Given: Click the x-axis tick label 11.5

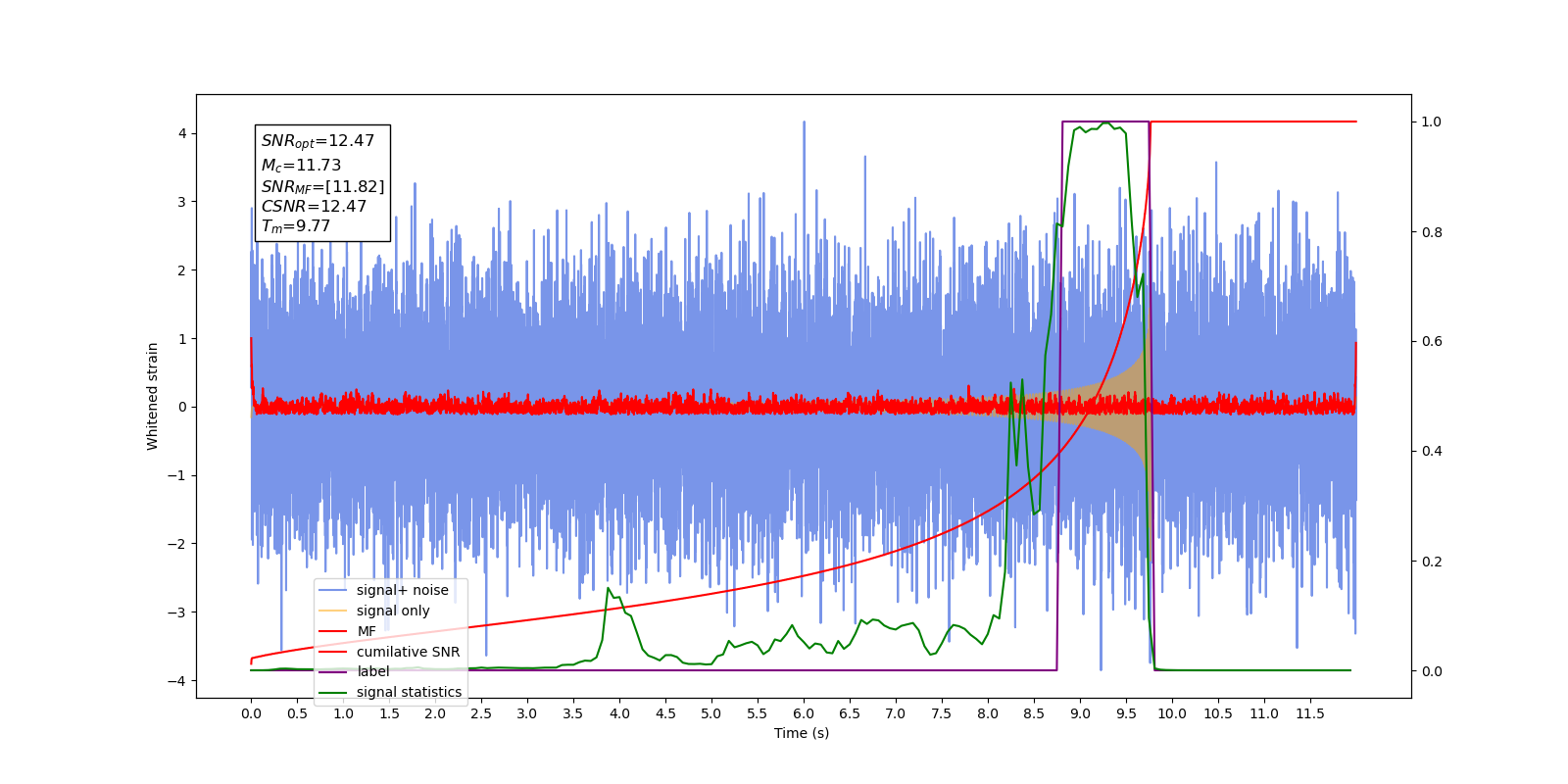Looking at the screenshot, I should [x=1310, y=713].
